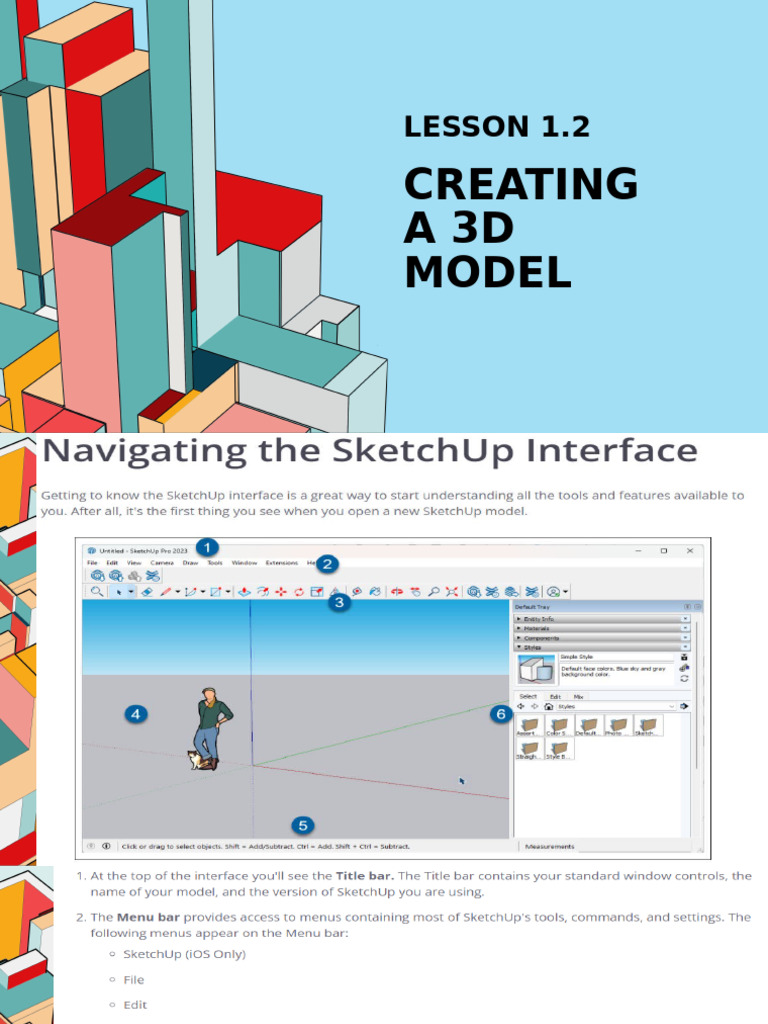Open the user account icon
This screenshot has height=1024, width=768.
coord(554,592)
